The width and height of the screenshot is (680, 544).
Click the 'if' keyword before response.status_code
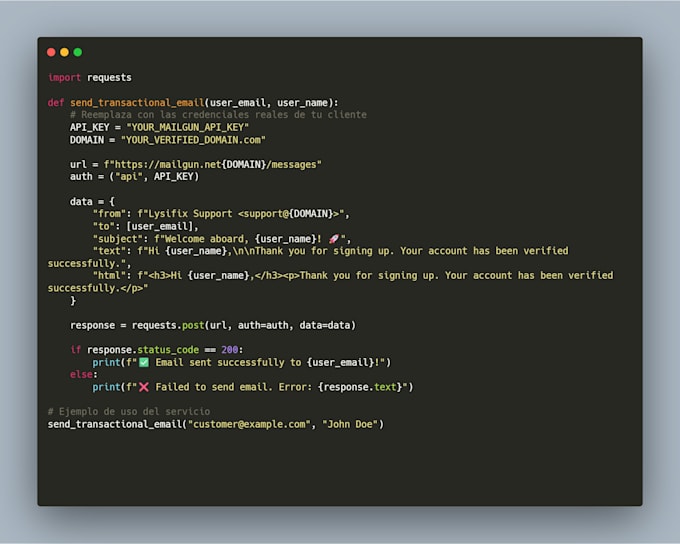[x=75, y=350]
